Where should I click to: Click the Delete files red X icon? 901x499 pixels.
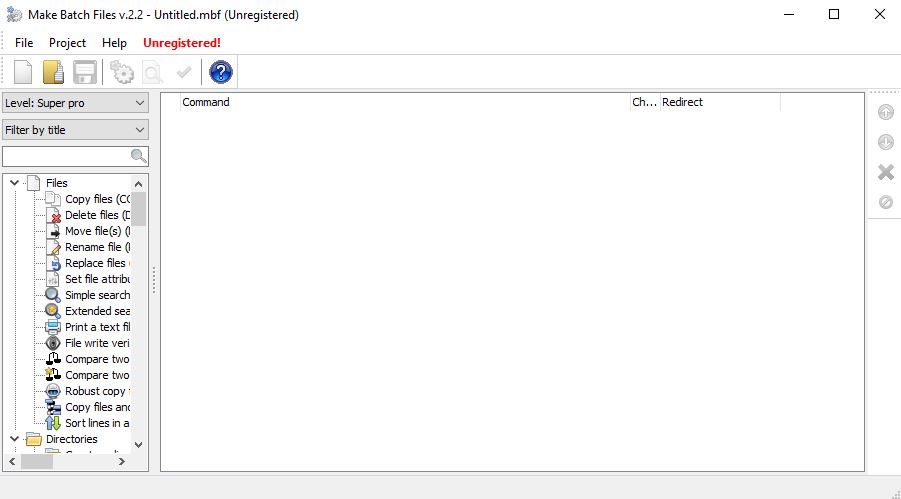click(53, 215)
